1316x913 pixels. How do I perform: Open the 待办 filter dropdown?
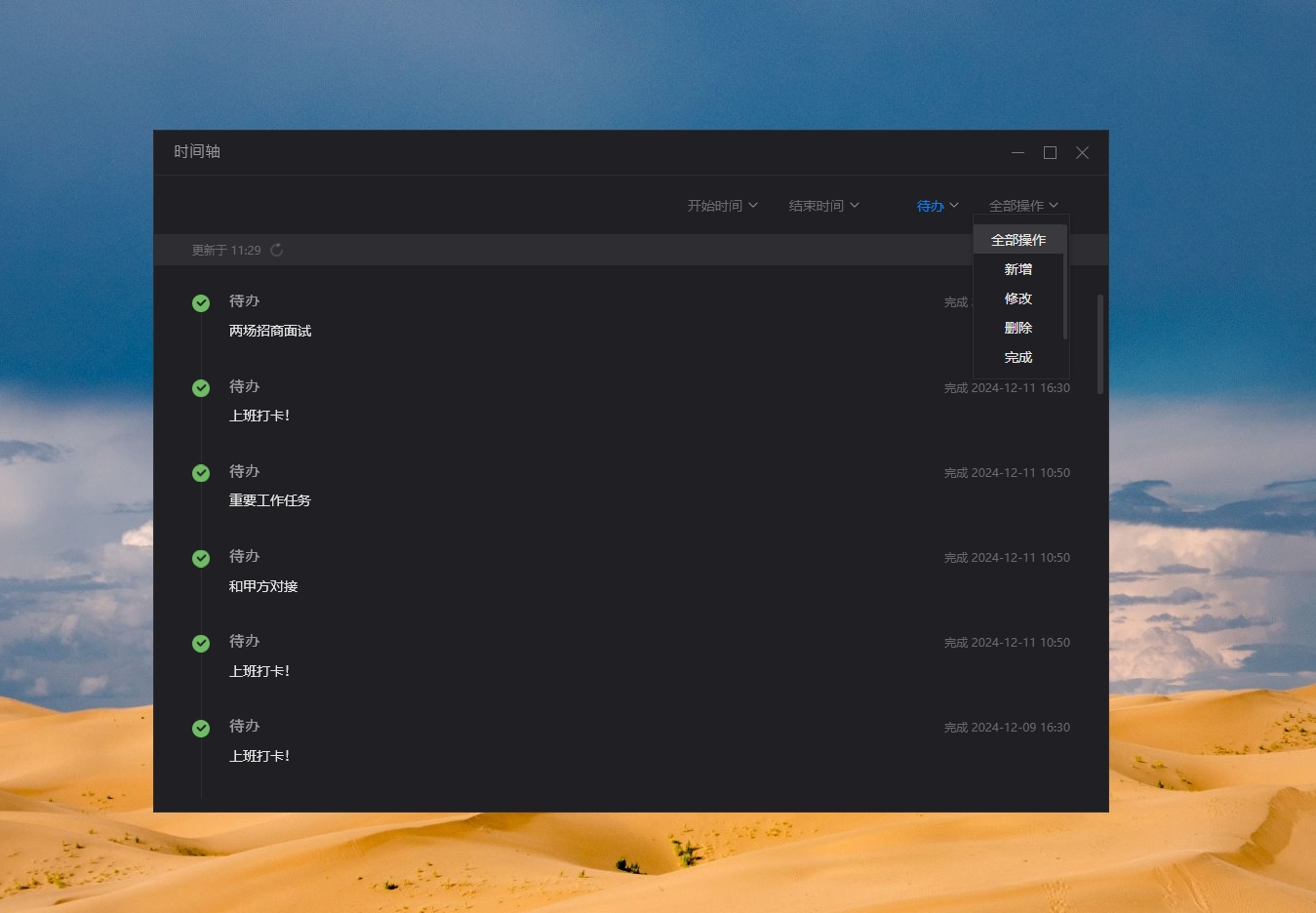coord(937,206)
